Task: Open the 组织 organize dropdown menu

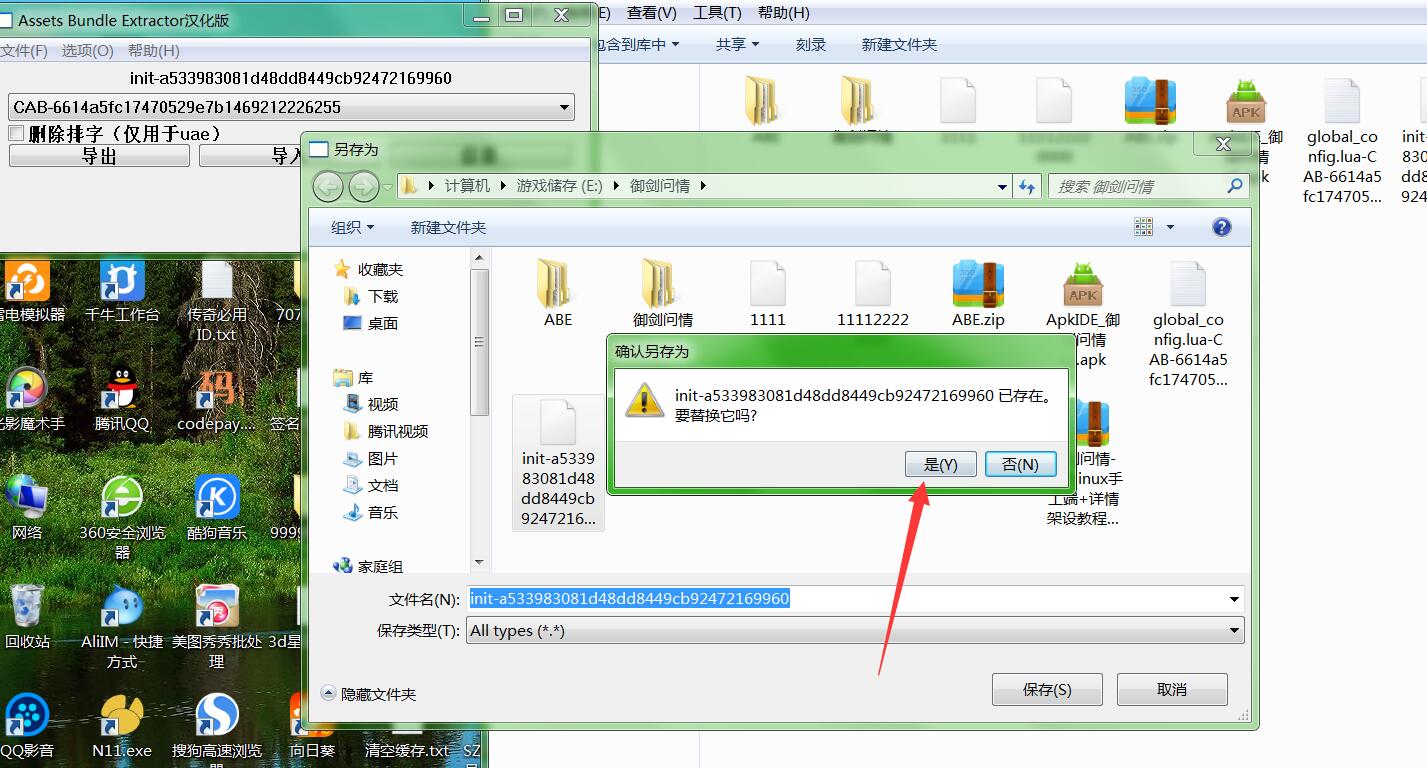Action: tap(353, 227)
